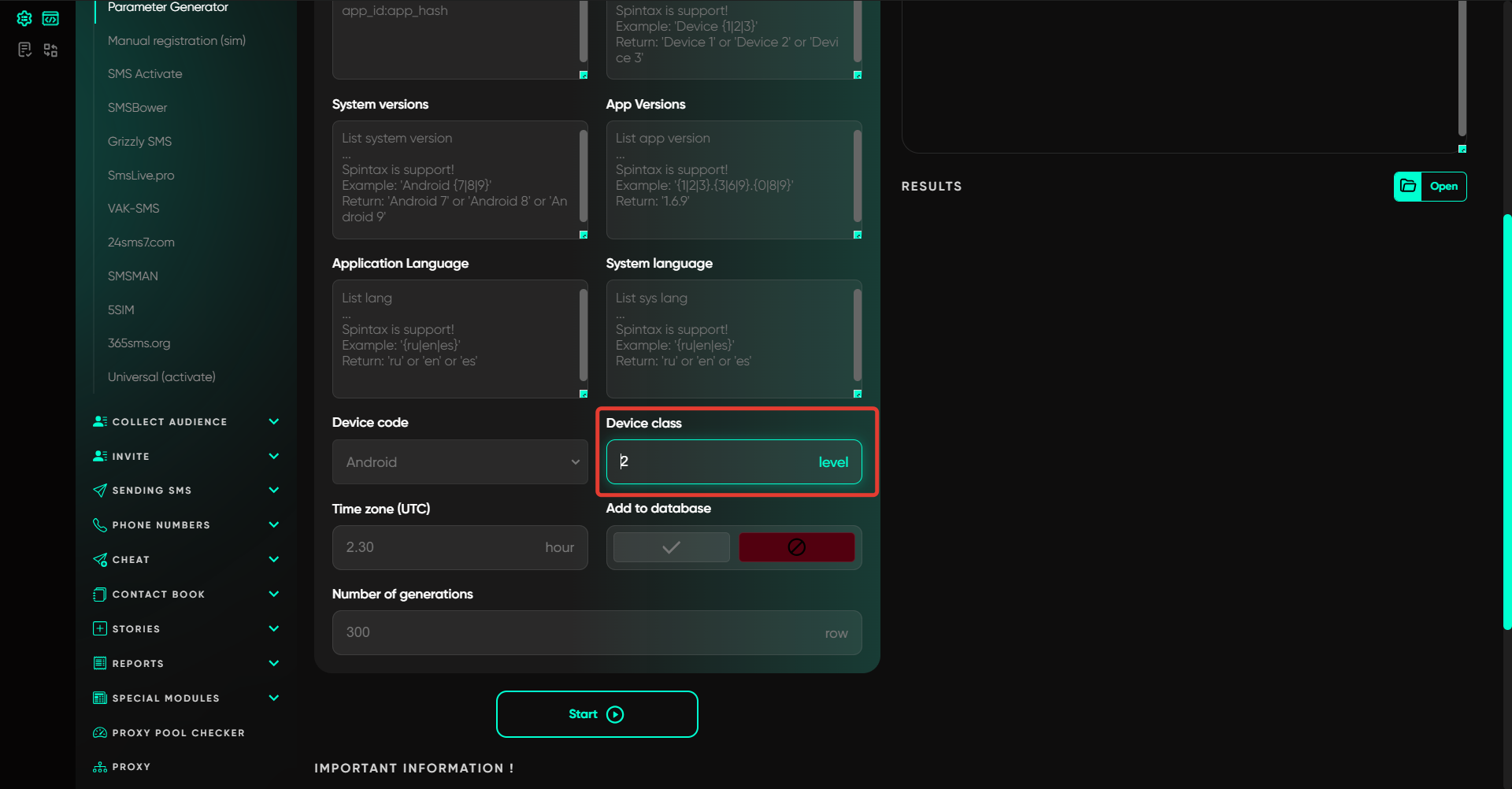
Task: Expand the Collect Audience section chevron
Action: point(274,422)
